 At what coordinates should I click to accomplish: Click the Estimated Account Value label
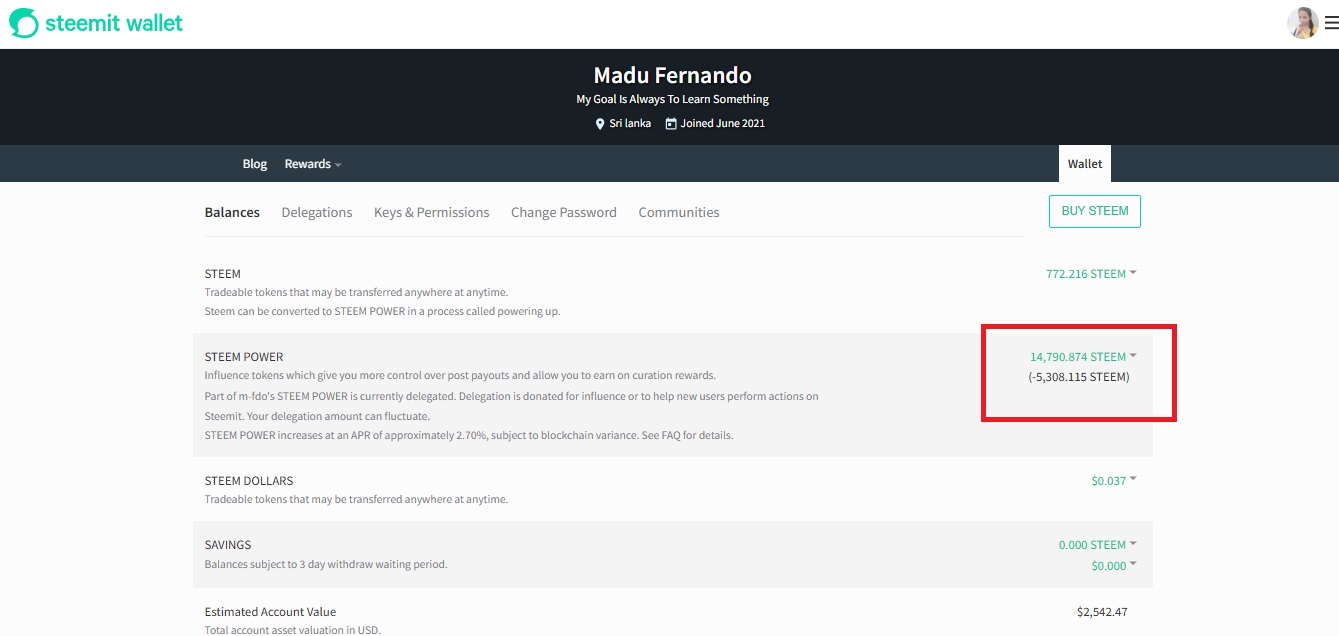click(270, 612)
